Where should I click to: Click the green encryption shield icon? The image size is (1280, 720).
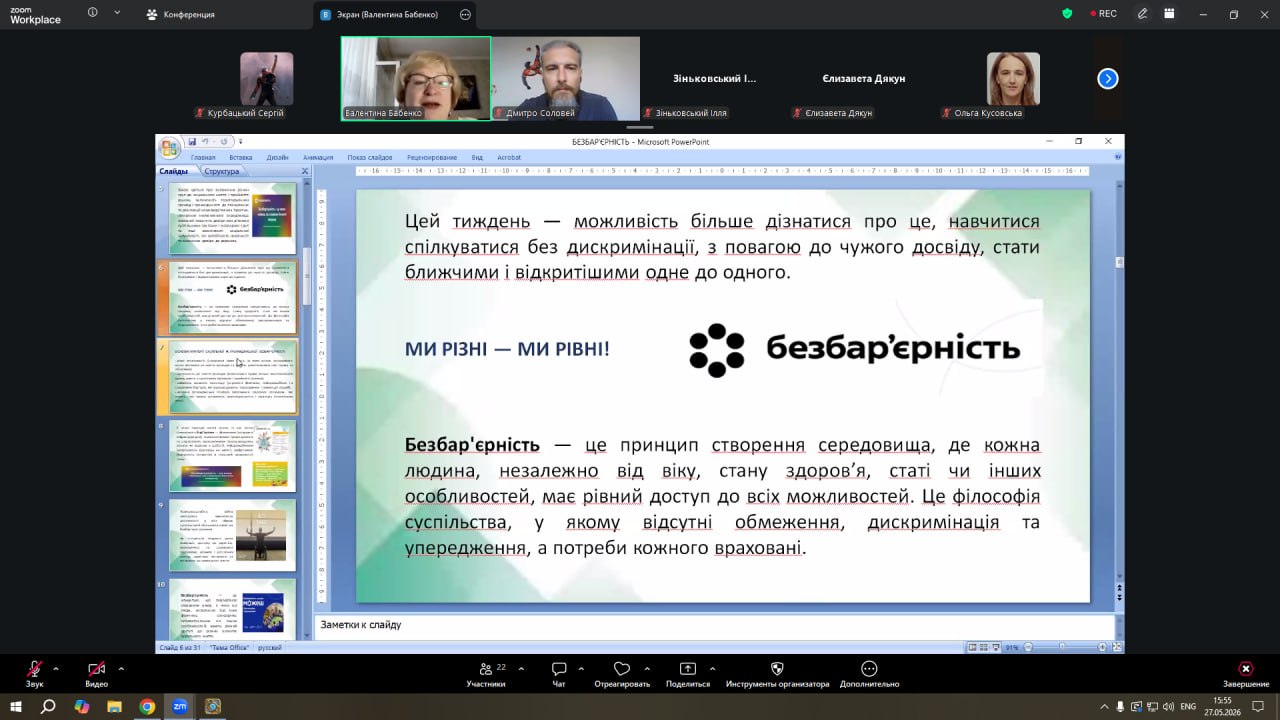[1068, 14]
